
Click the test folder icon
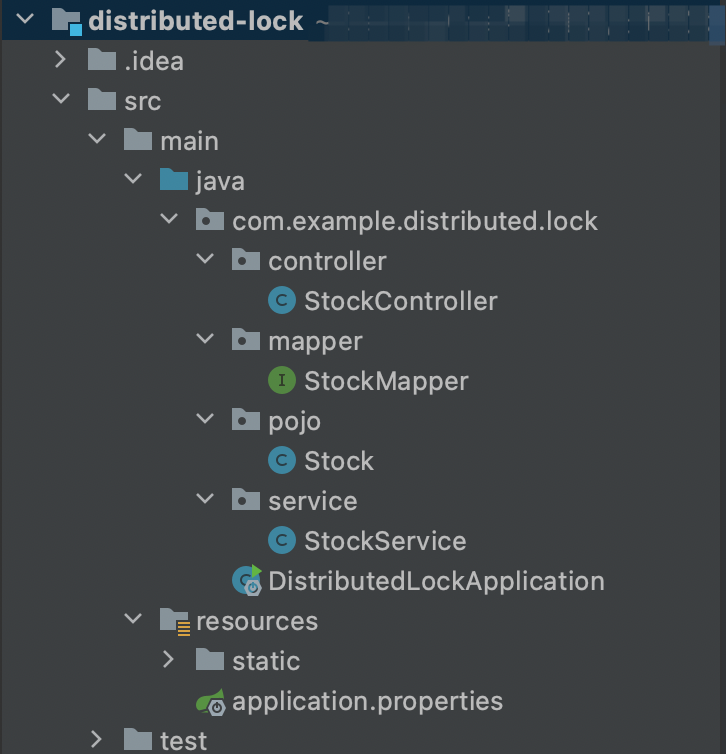[138, 740]
